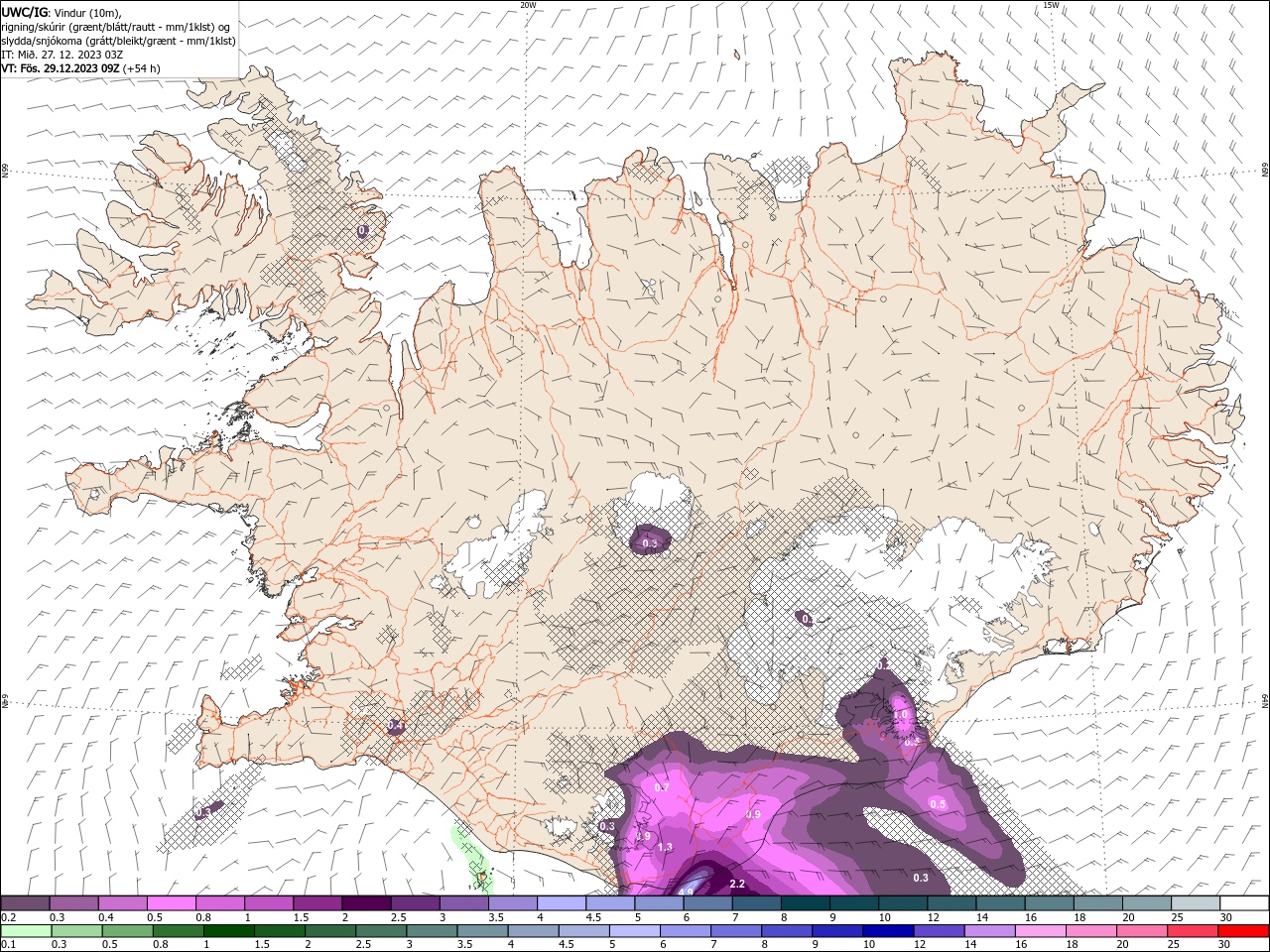
Task: Pick the gray-green 3–3.5 swatch in lower row
Action: click(x=432, y=931)
